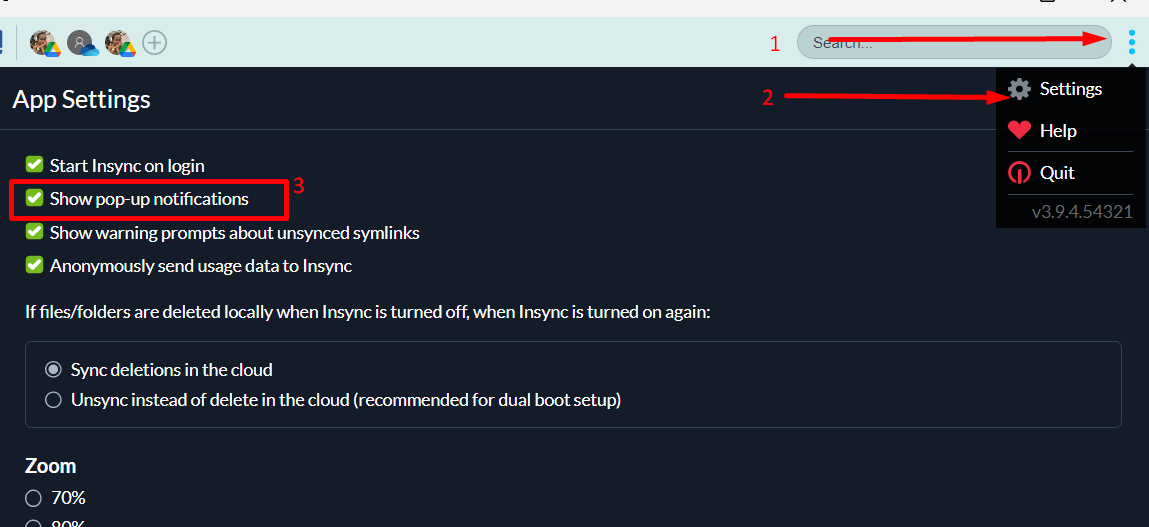The image size is (1149, 527).
Task: Click the first Google Drive account avatar
Action: coord(44,43)
